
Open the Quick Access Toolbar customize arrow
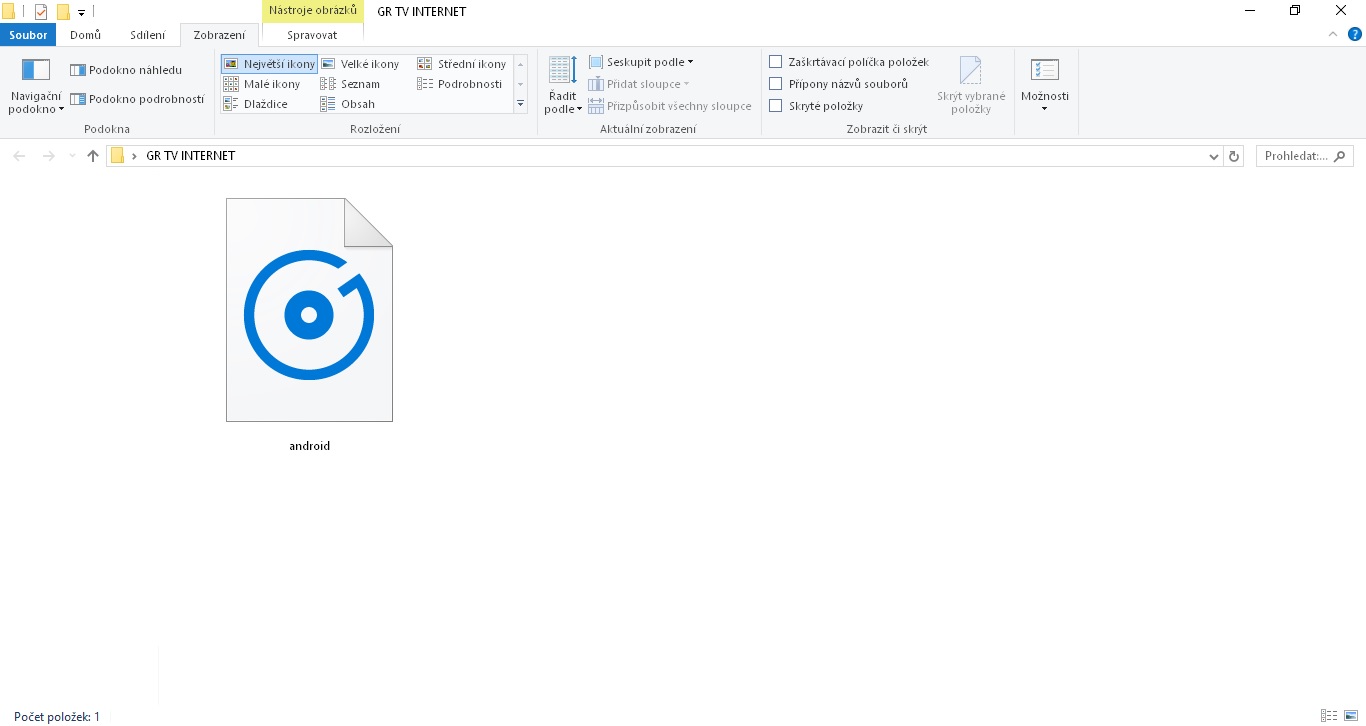[x=81, y=13]
